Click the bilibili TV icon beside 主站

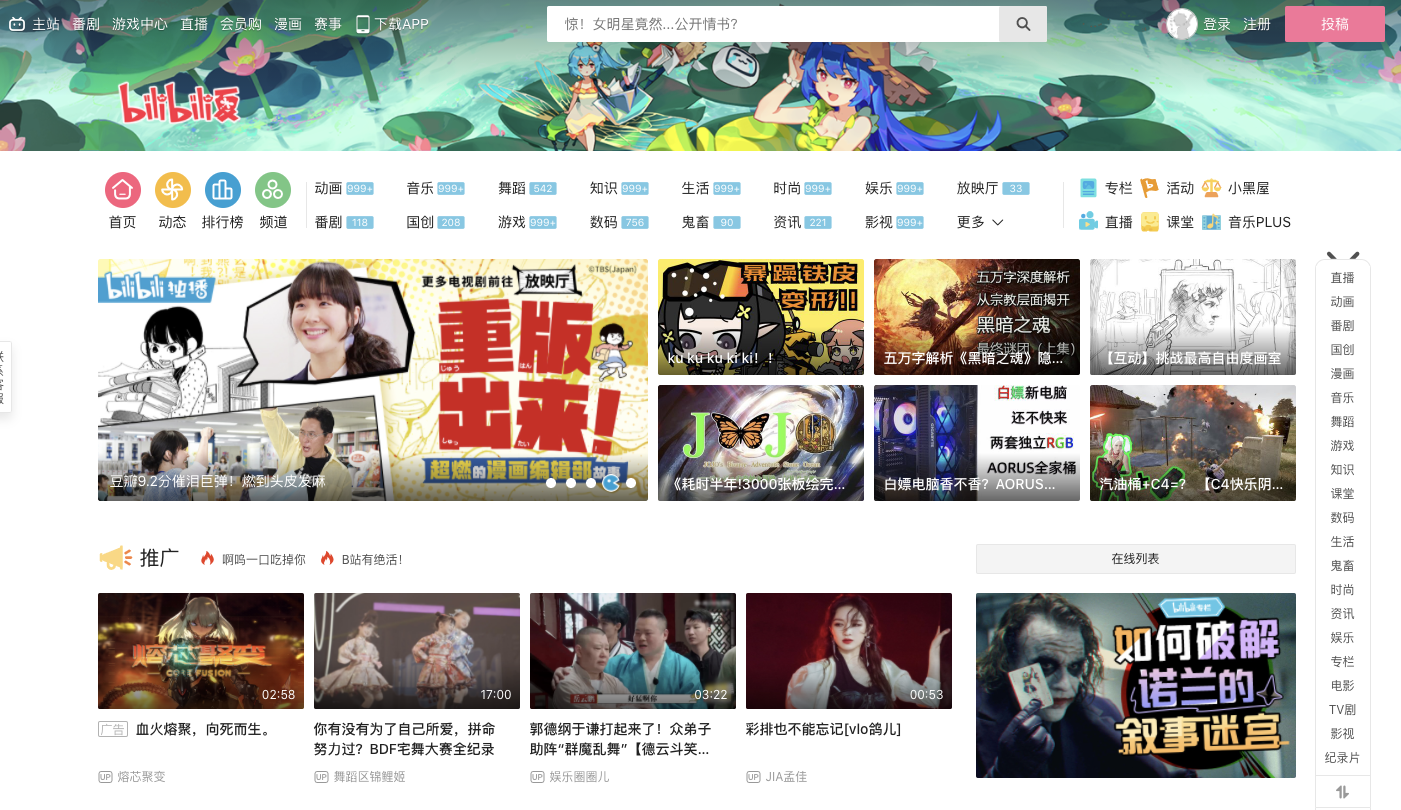click(17, 24)
